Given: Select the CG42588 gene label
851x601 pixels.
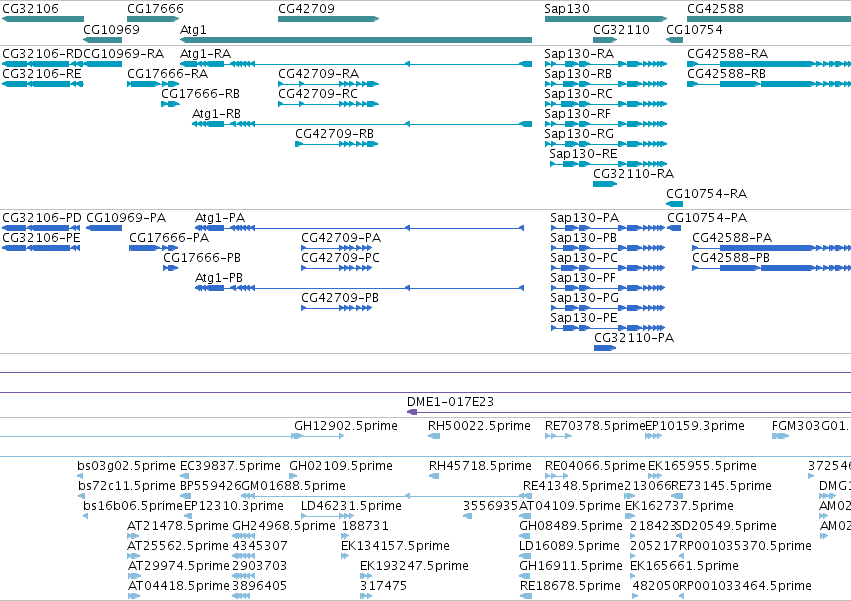Looking at the screenshot, I should [x=715, y=9].
